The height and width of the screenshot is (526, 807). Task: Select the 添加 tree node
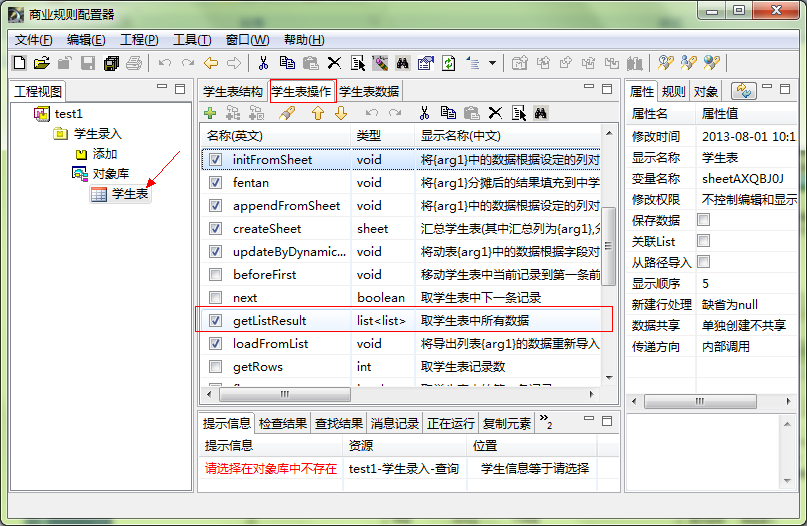click(x=96, y=153)
